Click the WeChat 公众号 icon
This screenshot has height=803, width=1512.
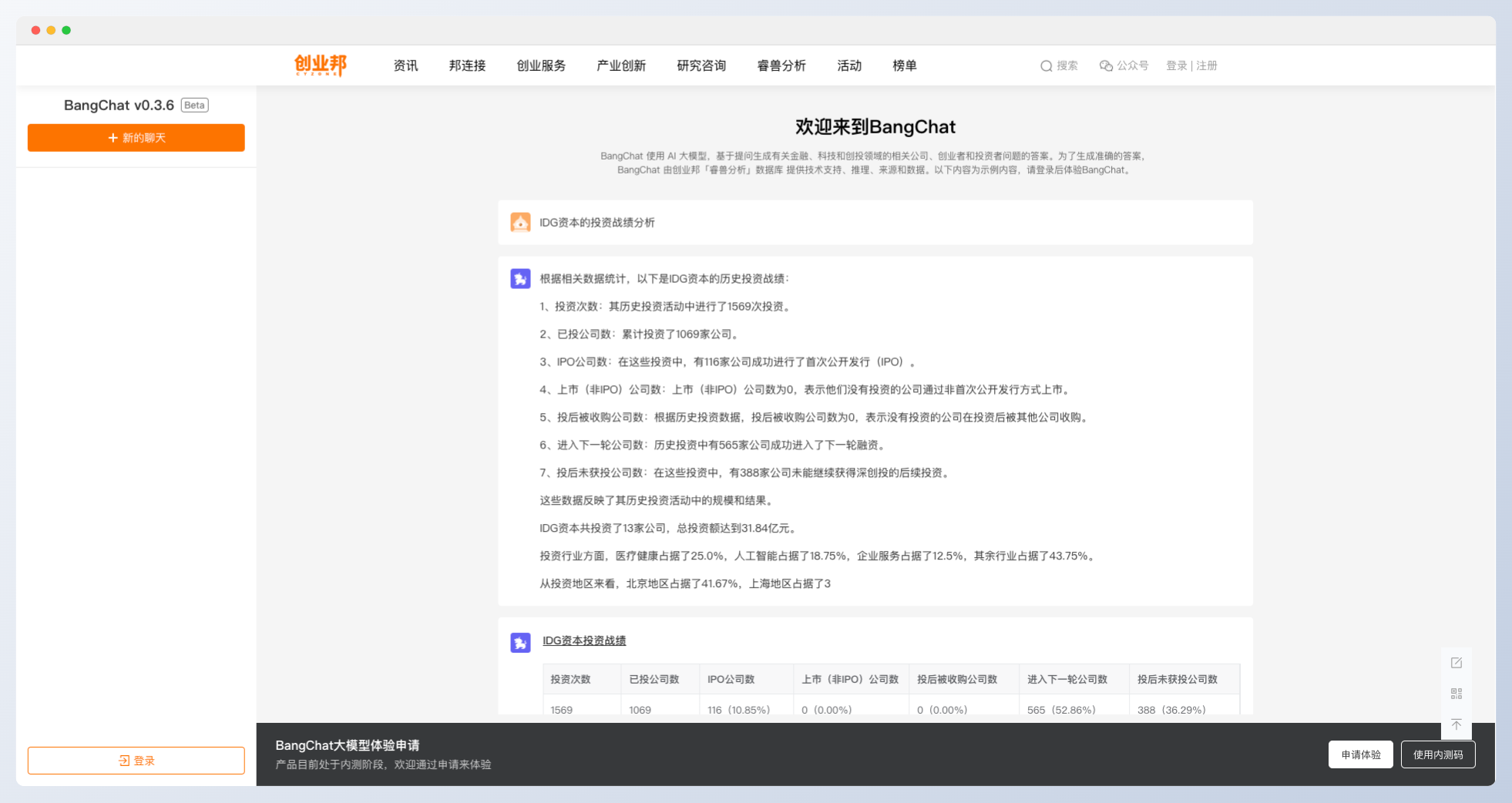1106,66
